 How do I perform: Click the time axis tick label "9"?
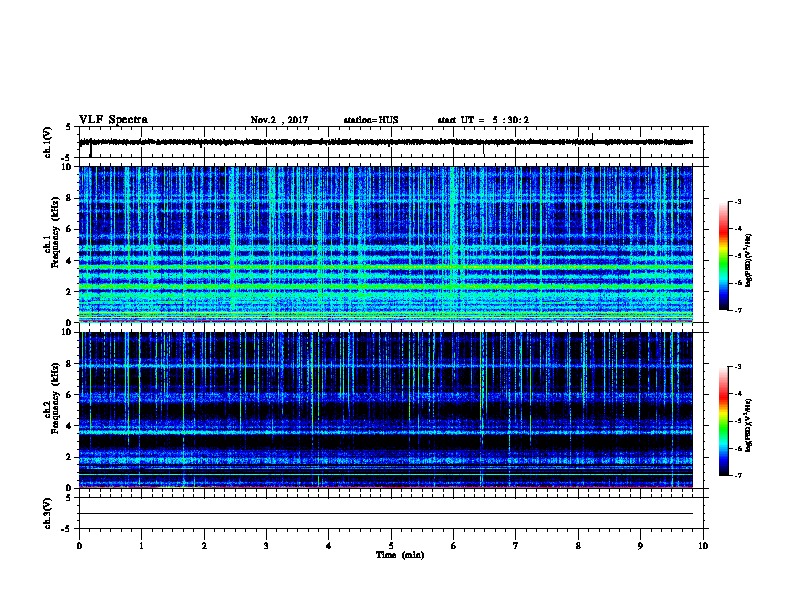pyautogui.click(x=640, y=546)
